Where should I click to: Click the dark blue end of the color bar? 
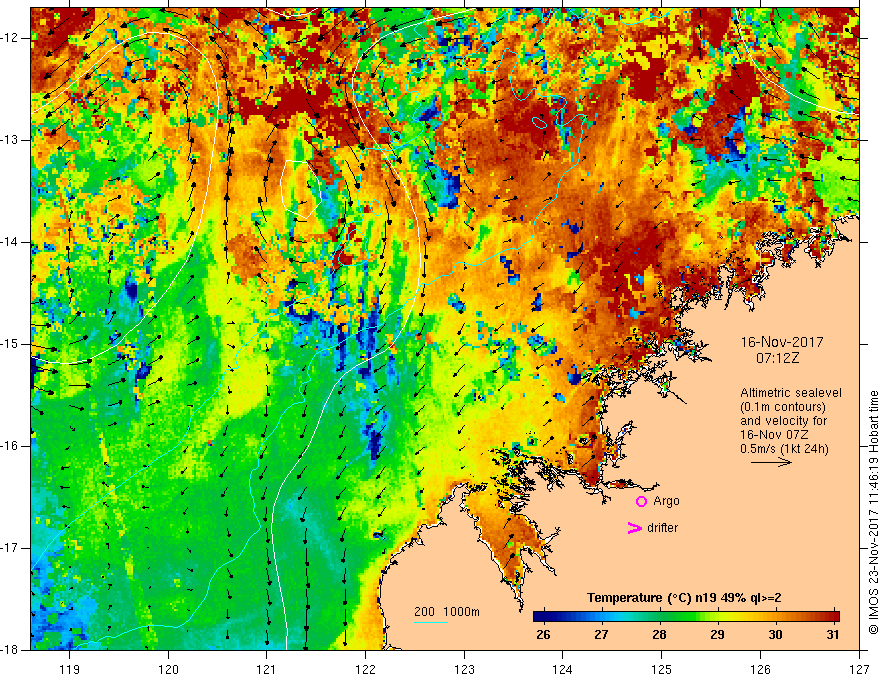[539, 617]
